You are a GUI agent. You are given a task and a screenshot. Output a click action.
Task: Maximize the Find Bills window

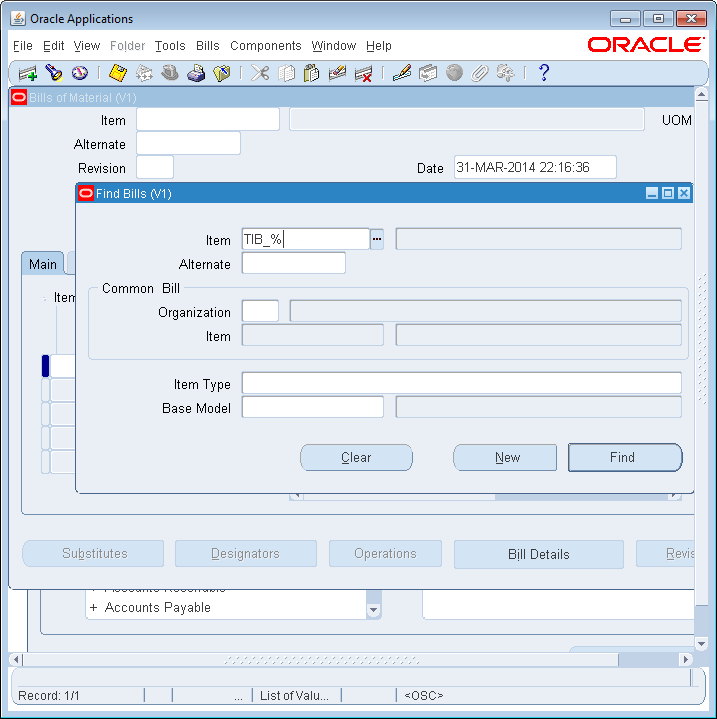click(668, 193)
